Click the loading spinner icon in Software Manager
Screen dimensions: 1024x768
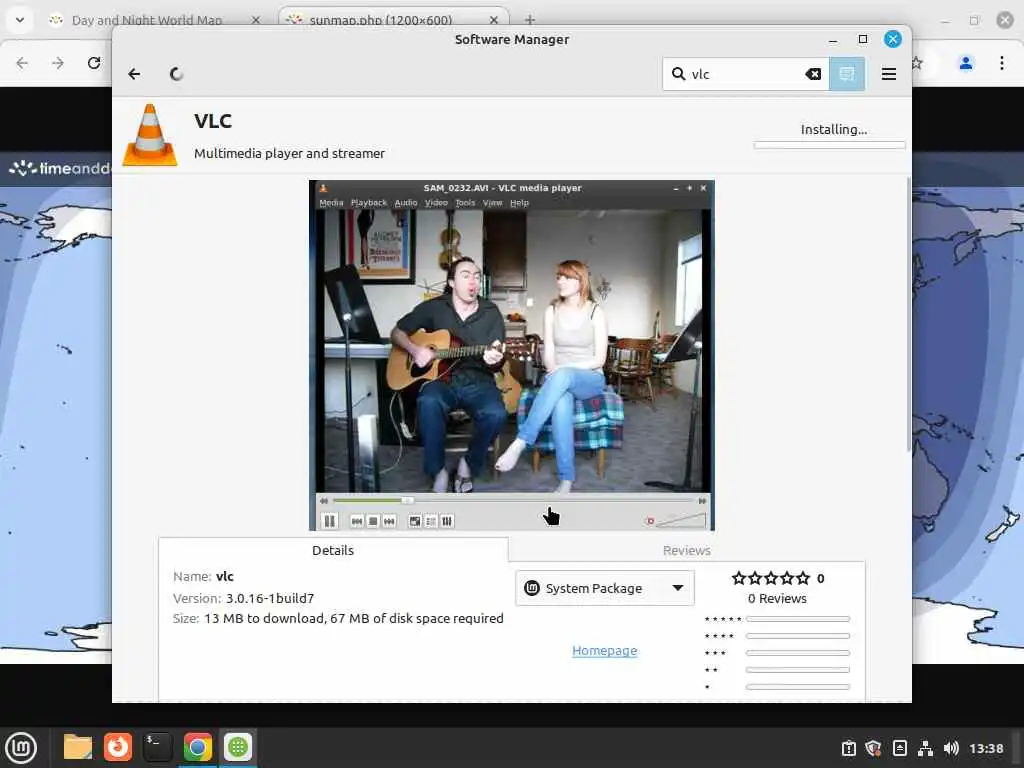pyautogui.click(x=176, y=74)
